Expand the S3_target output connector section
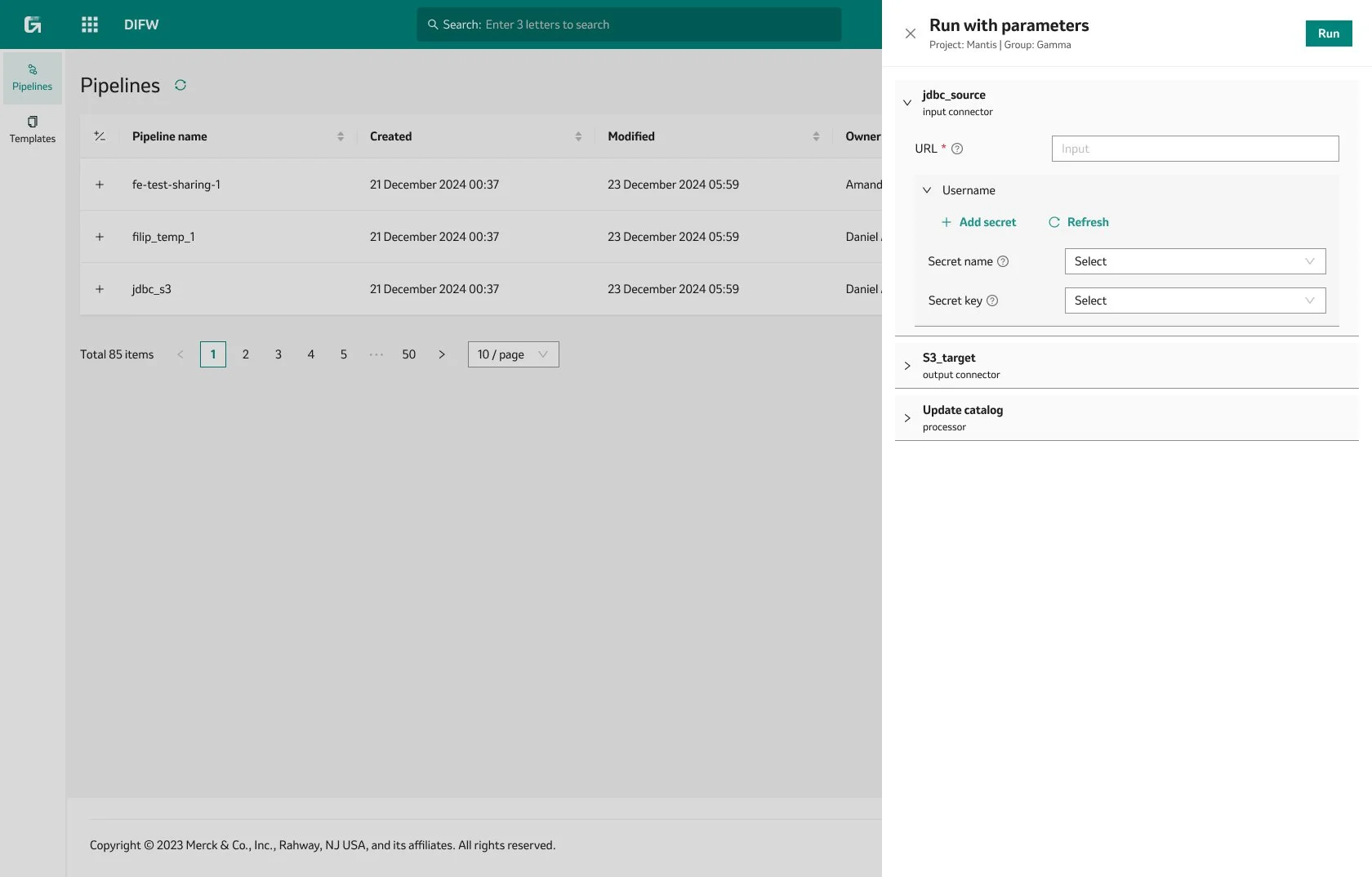1372x877 pixels. click(906, 365)
